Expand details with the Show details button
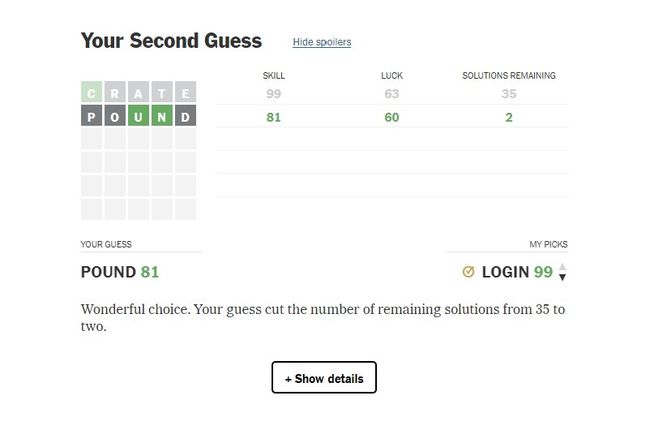Image resolution: width=650 pixels, height=443 pixels. click(x=324, y=378)
